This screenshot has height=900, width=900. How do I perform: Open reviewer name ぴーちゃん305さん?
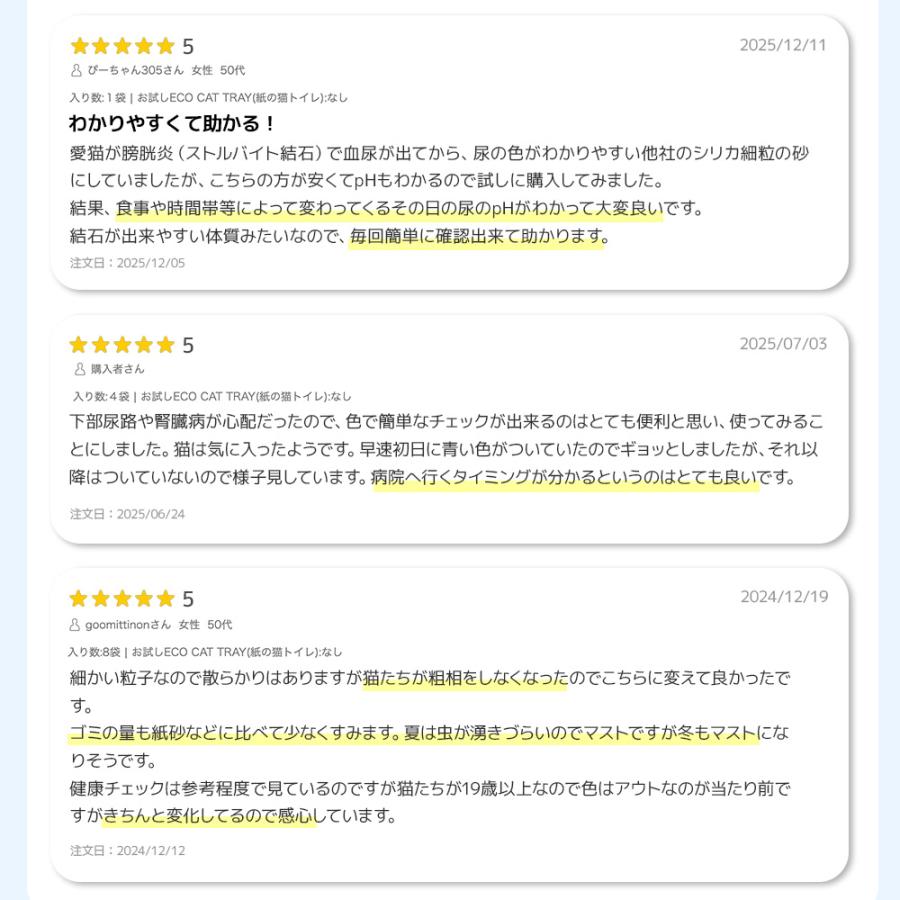136,71
